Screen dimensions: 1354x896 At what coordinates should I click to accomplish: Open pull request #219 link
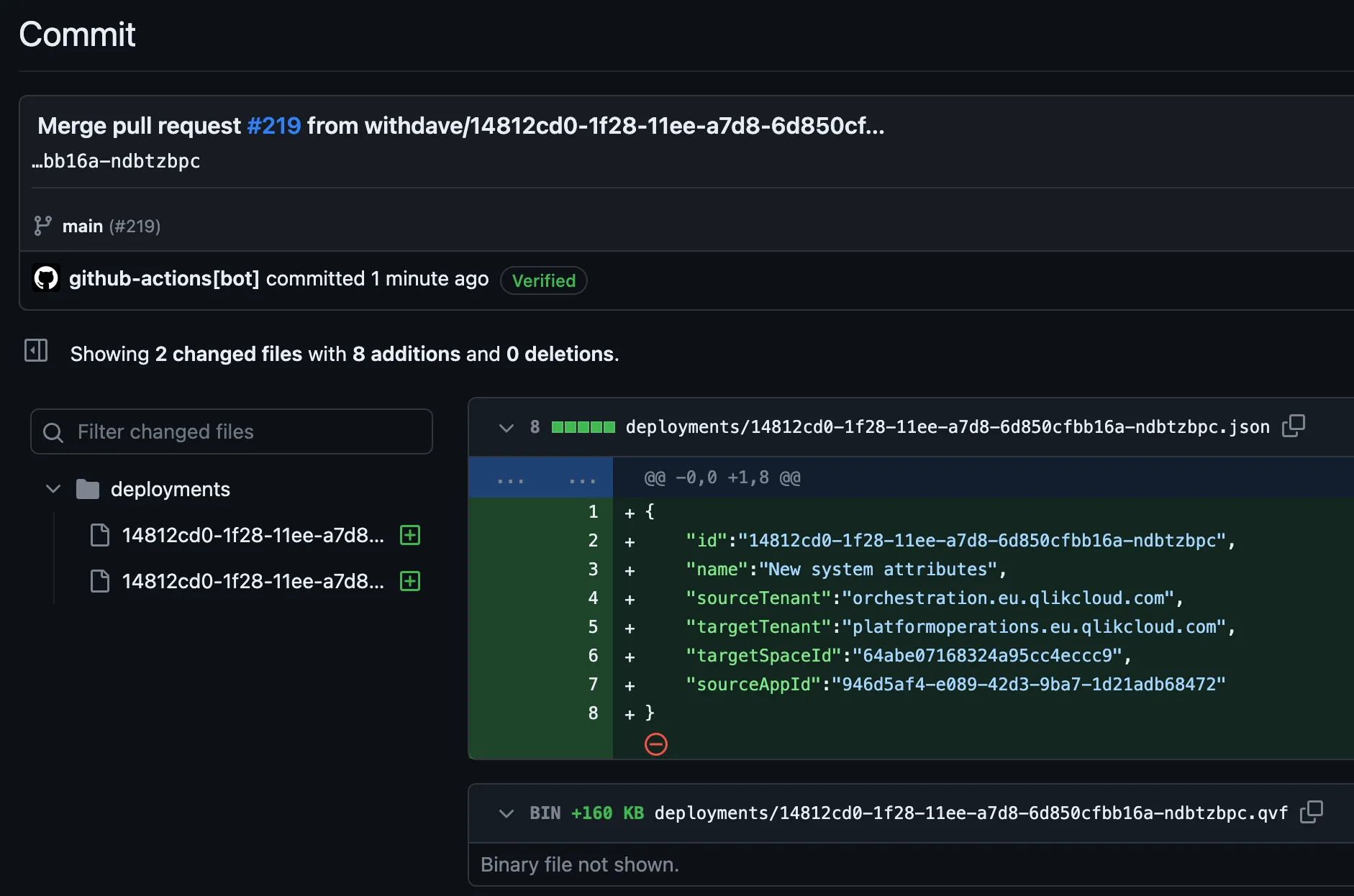click(x=274, y=126)
